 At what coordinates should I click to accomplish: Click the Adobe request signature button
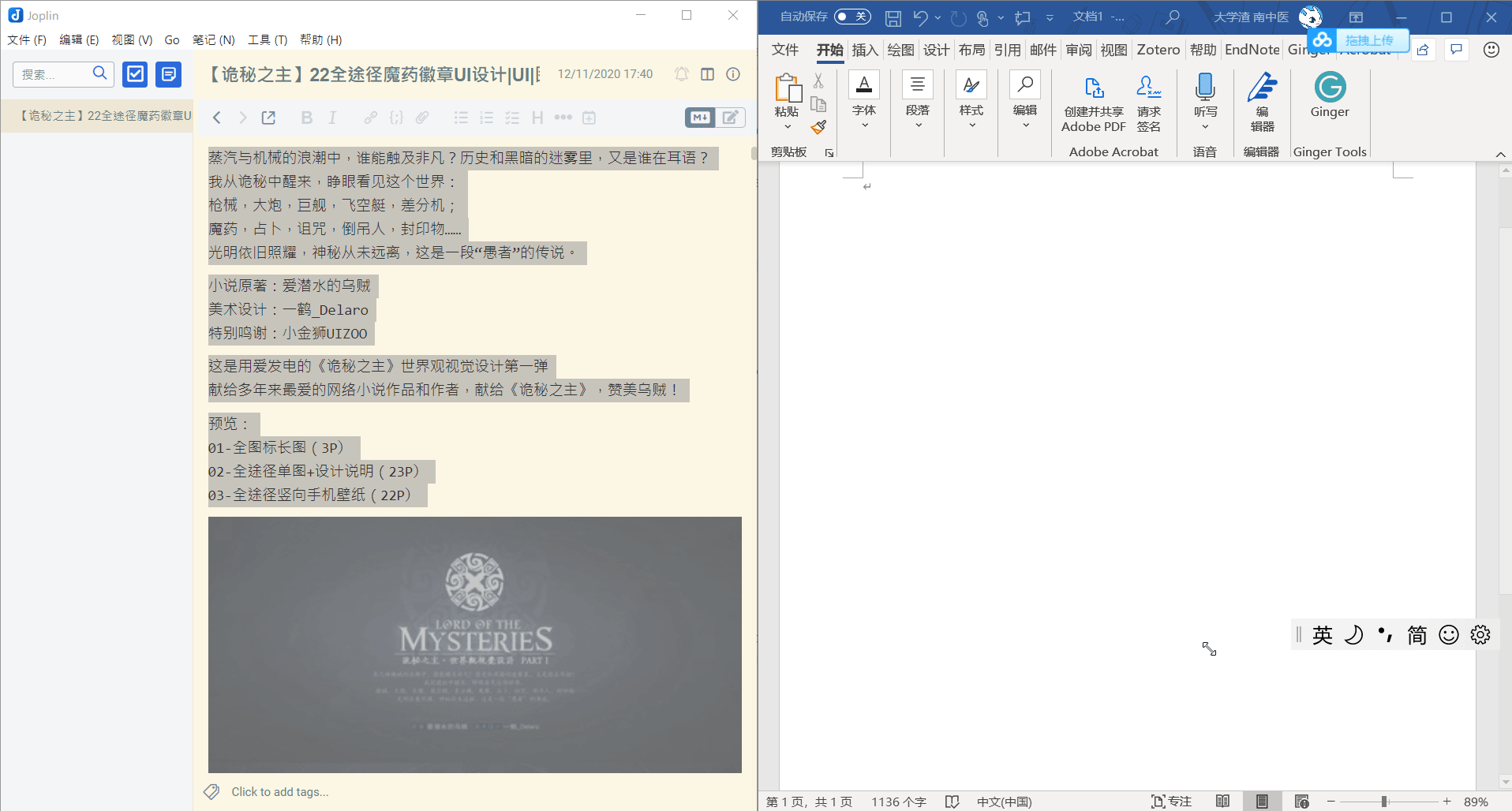1149,103
